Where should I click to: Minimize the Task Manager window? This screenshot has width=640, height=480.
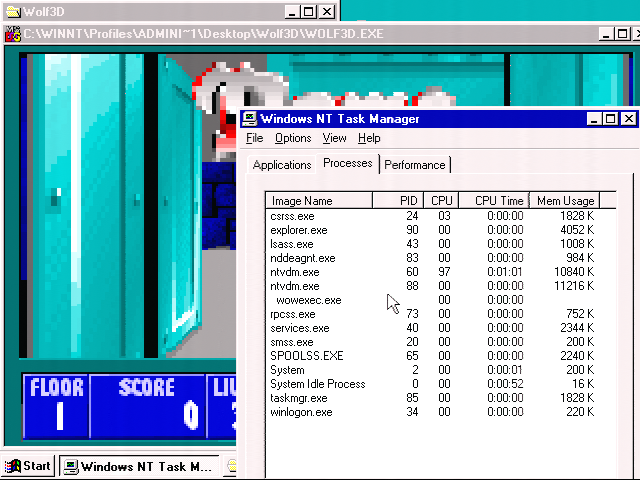pyautogui.click(x=594, y=119)
